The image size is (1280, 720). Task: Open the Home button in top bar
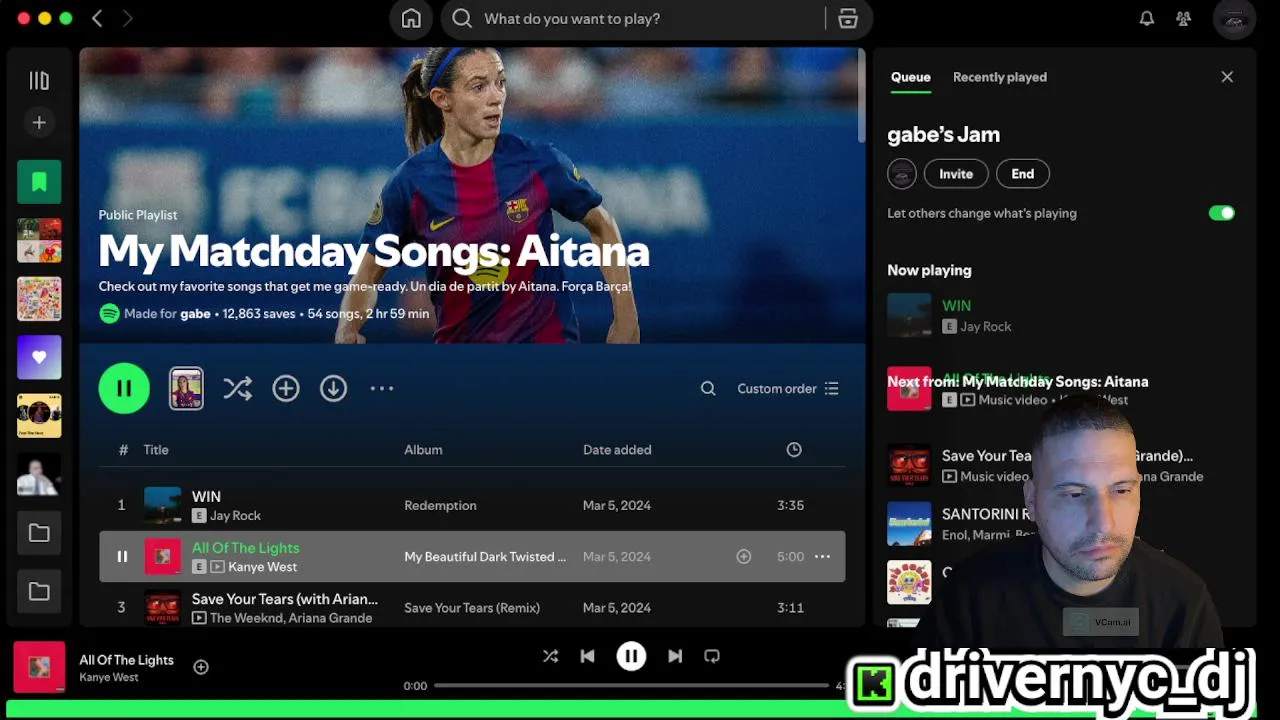(411, 19)
